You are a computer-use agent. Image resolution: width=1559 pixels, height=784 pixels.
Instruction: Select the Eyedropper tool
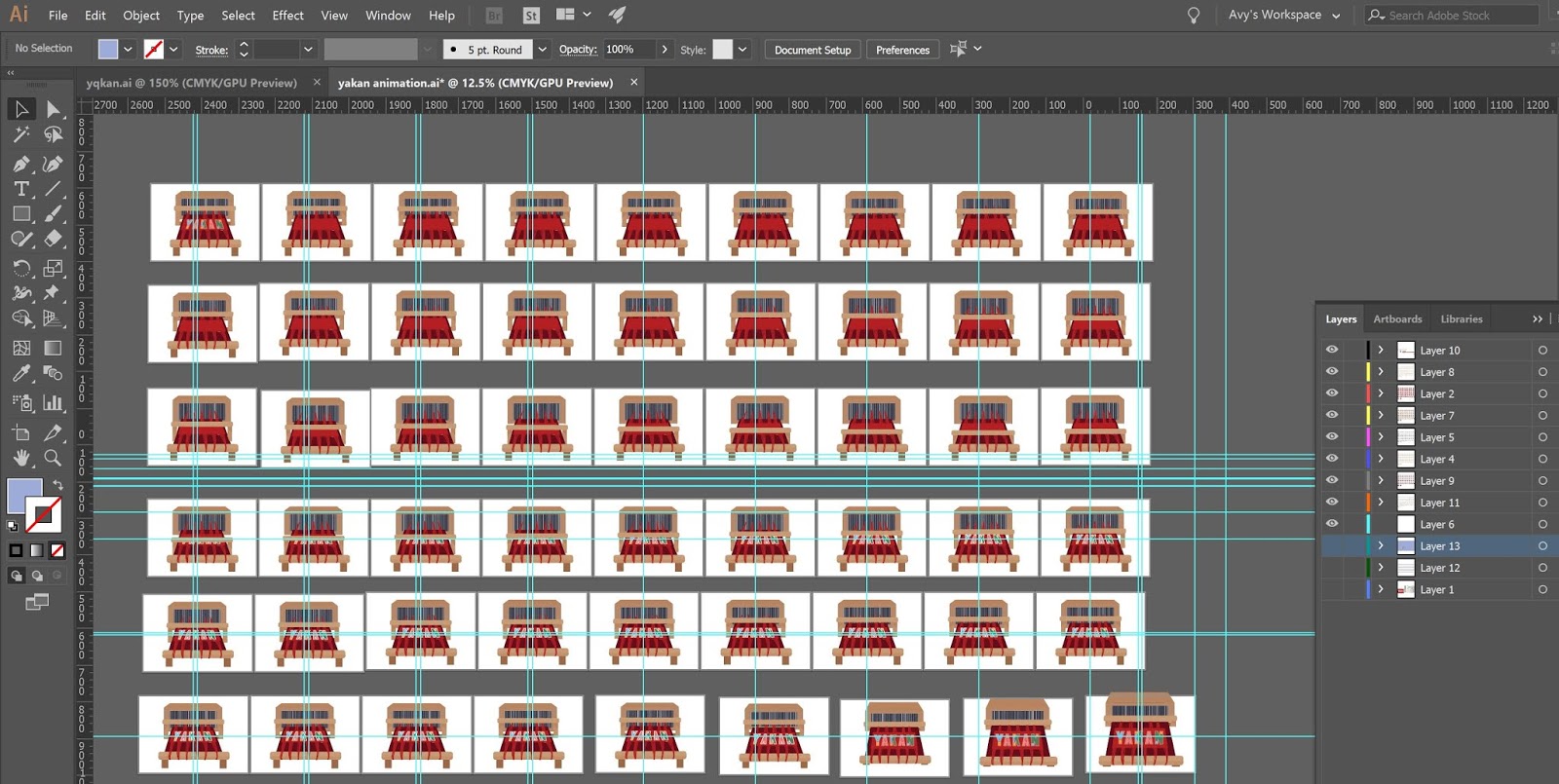click(x=21, y=373)
